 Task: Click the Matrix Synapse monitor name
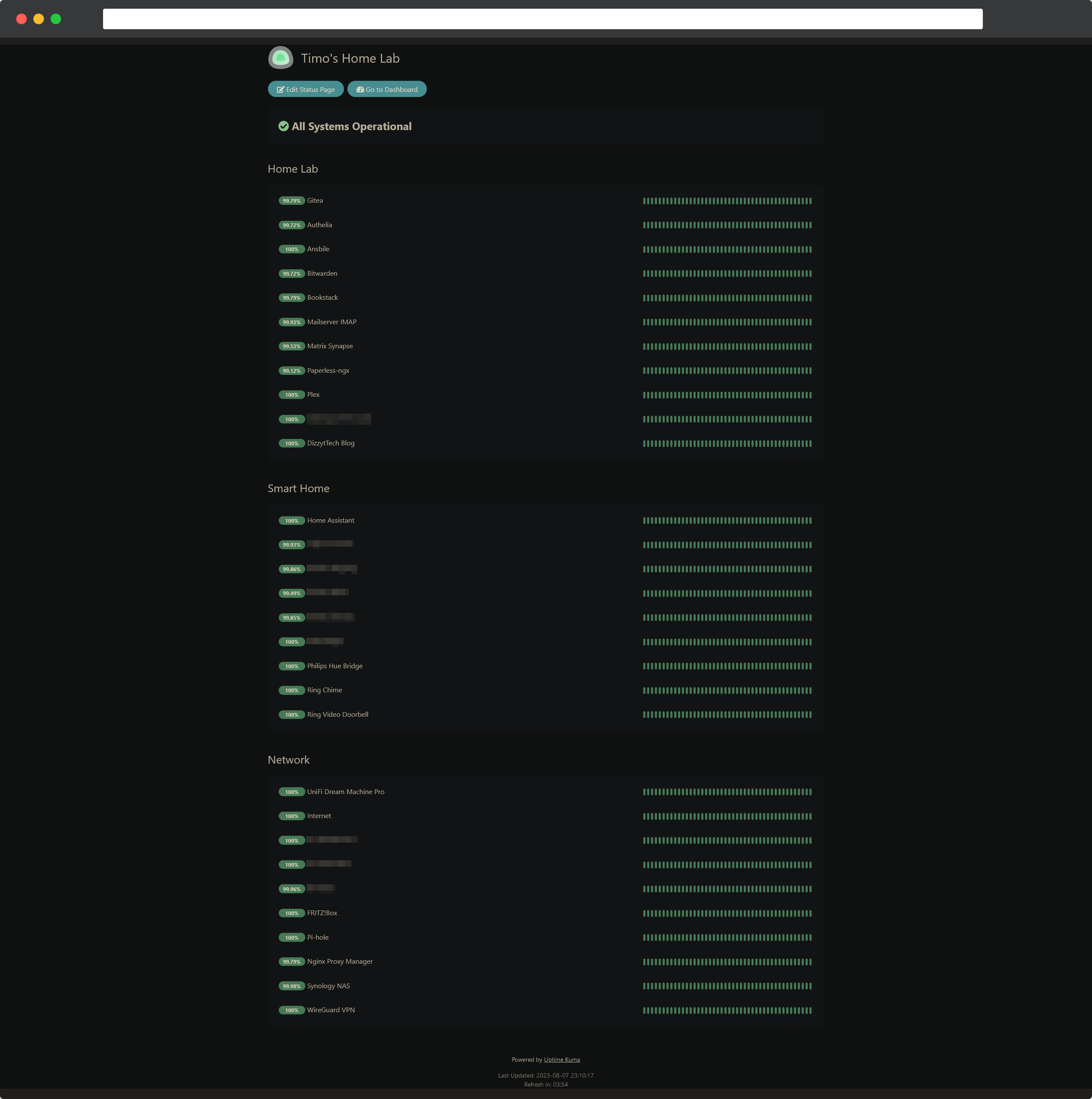(330, 346)
